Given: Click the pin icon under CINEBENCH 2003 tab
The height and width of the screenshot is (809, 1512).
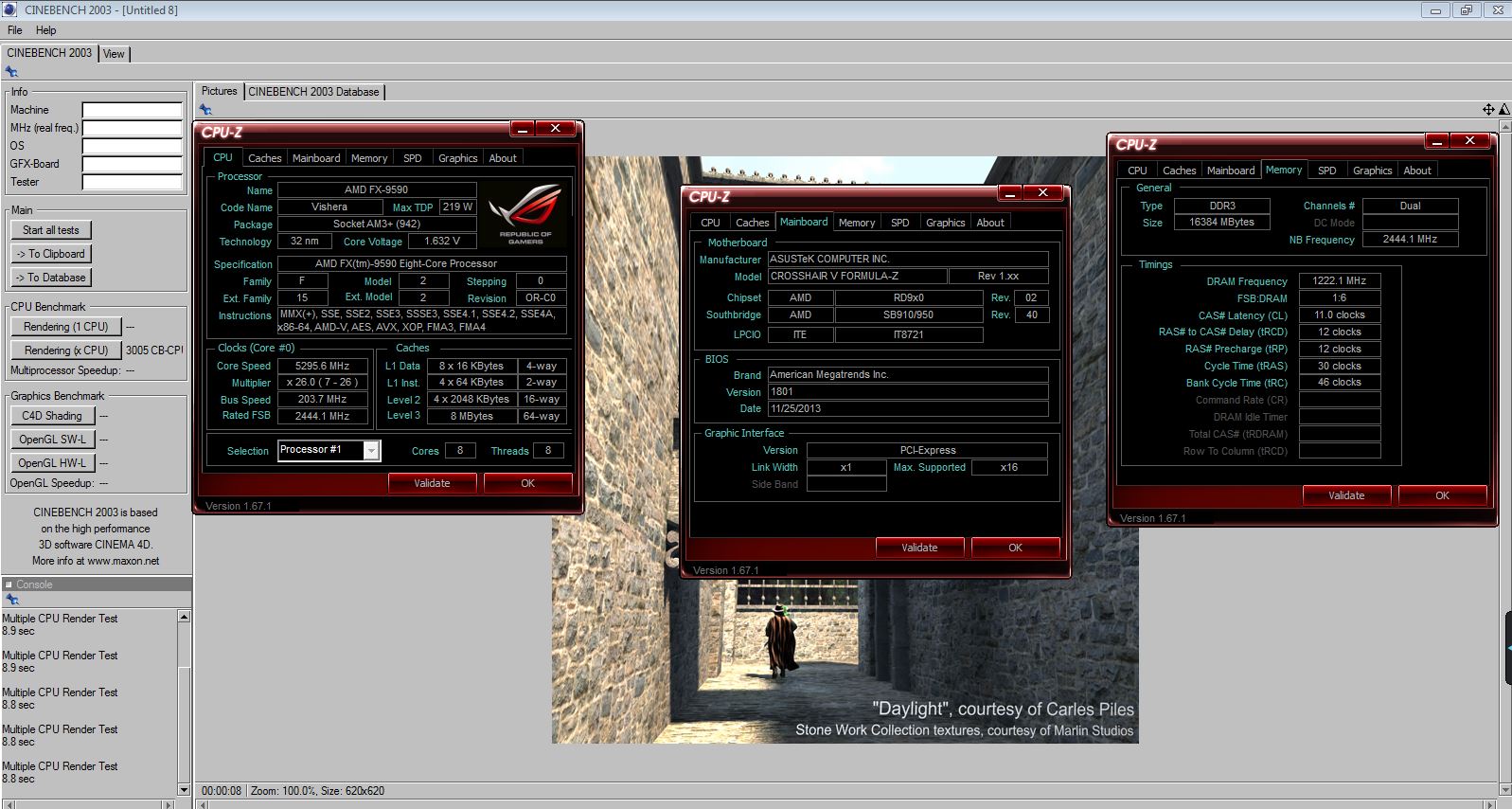Looking at the screenshot, I should [11, 72].
